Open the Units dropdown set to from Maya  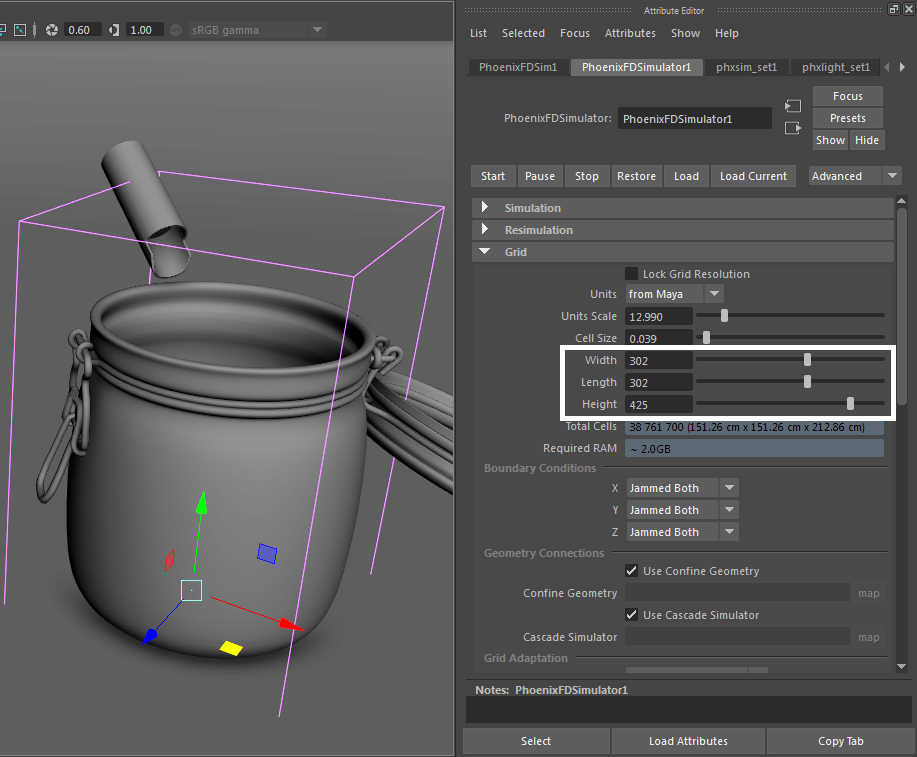(x=674, y=294)
